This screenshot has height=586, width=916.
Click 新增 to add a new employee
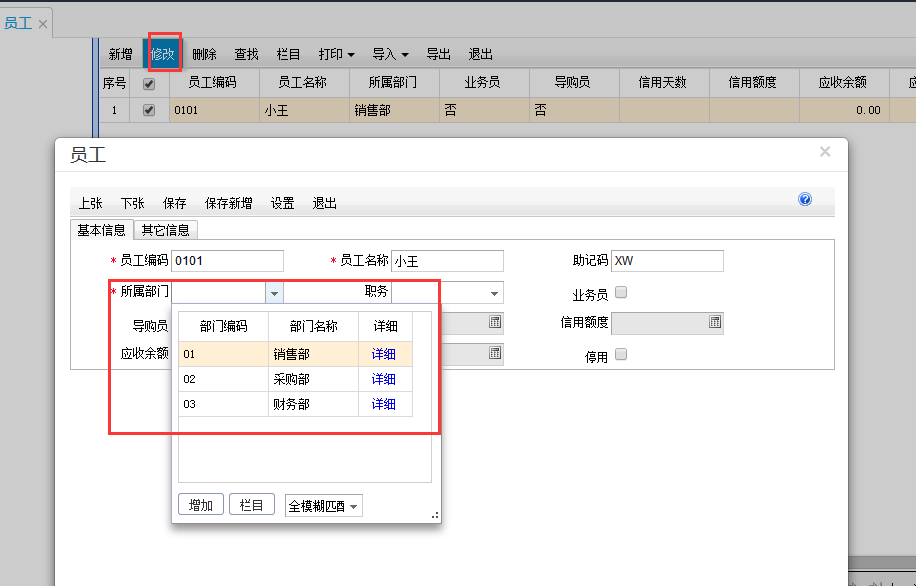pos(120,53)
